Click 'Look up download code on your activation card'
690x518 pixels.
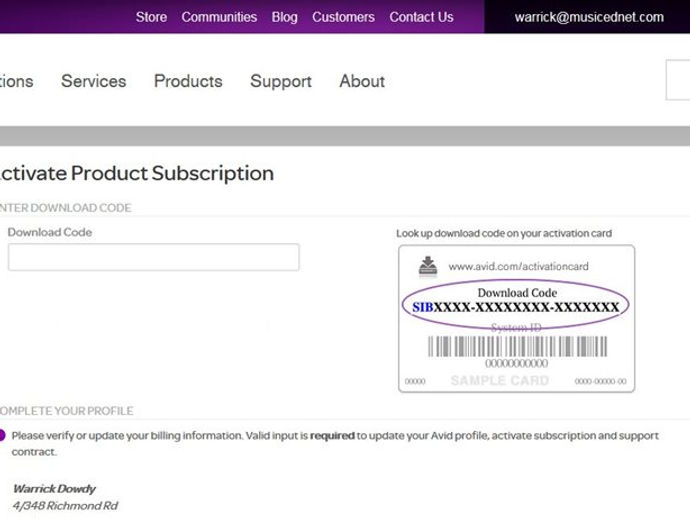tap(504, 233)
